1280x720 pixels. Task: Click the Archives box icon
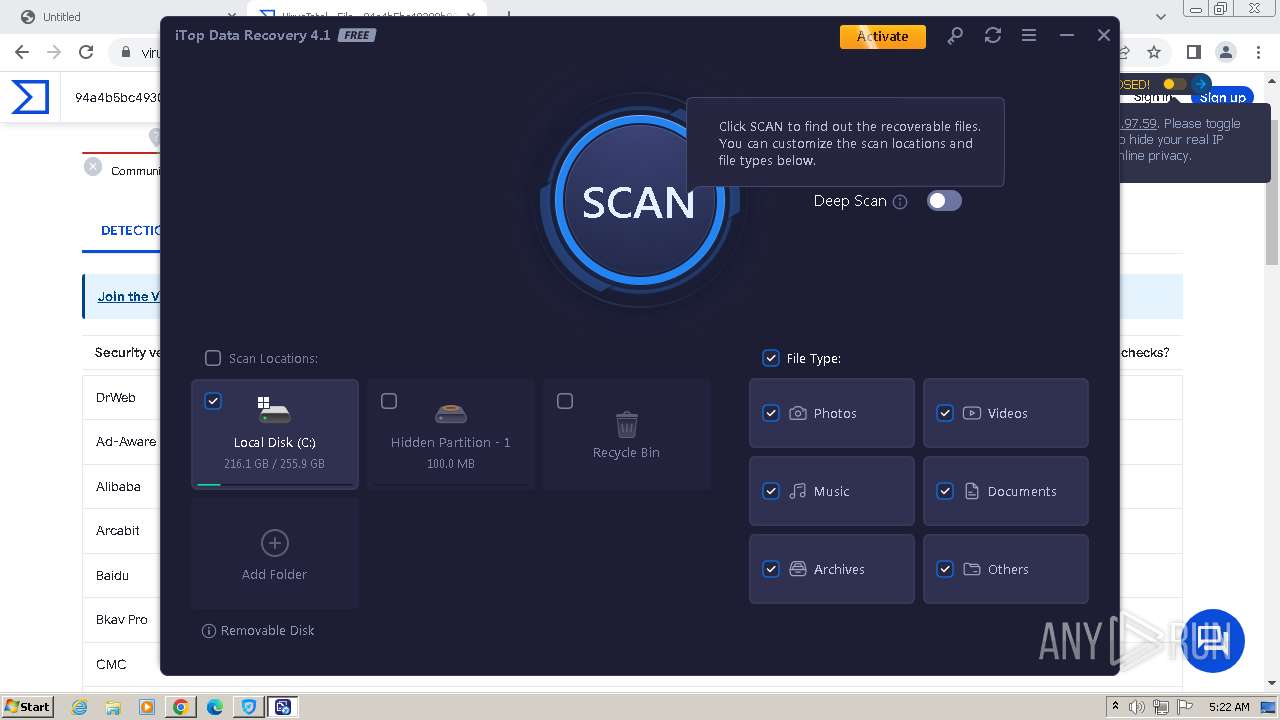point(798,569)
